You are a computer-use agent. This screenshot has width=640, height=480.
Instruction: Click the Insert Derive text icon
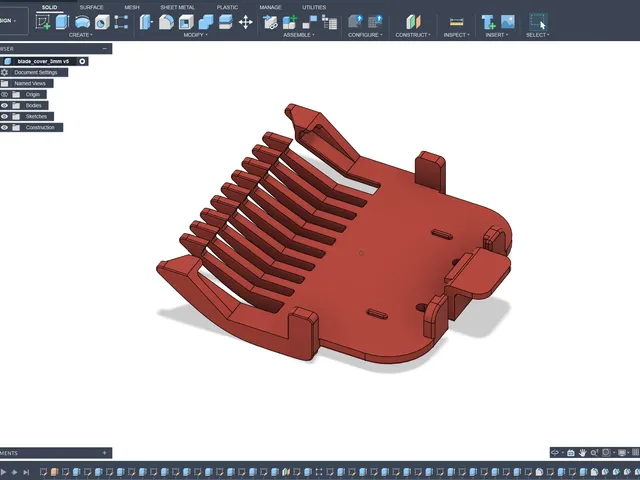pos(488,22)
